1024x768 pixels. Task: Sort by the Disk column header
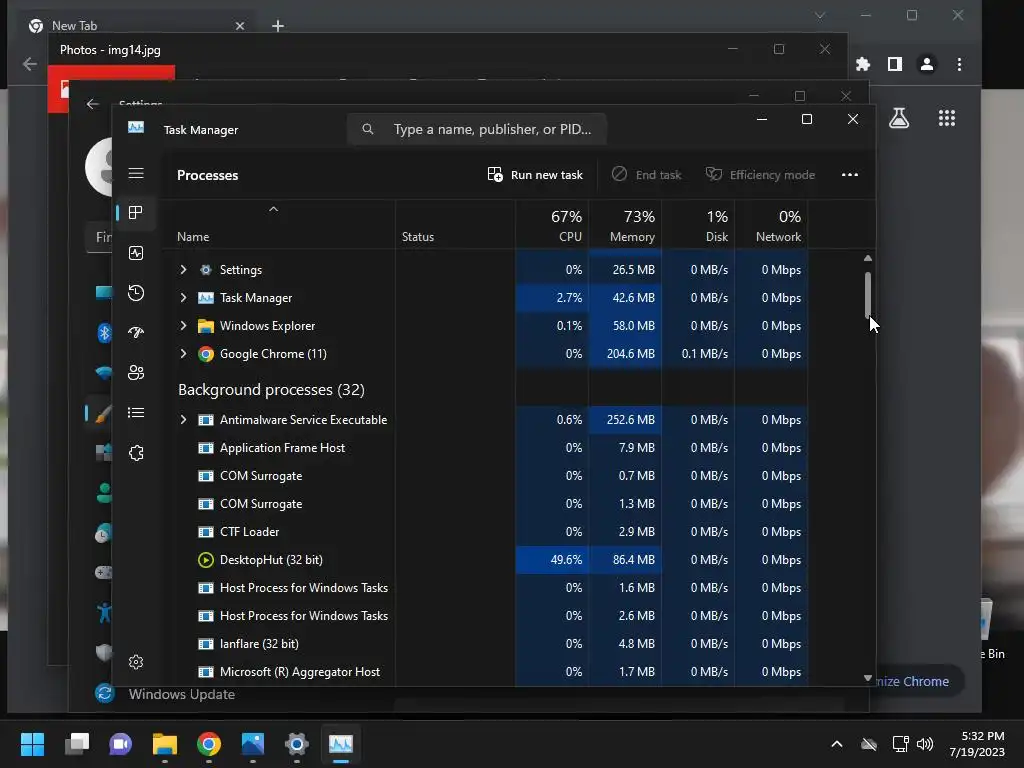(x=698, y=226)
